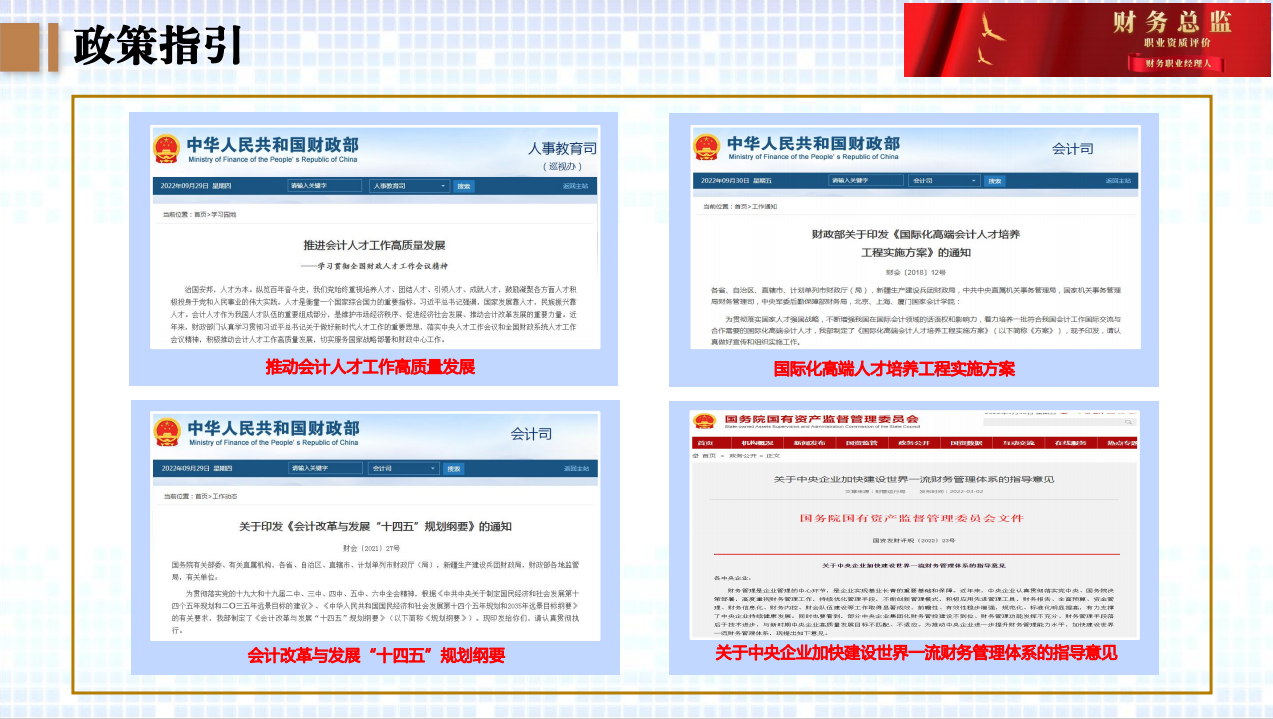
Task: Click the red heading 国务院国有资产监督管理委员会文件
Action: [913, 519]
